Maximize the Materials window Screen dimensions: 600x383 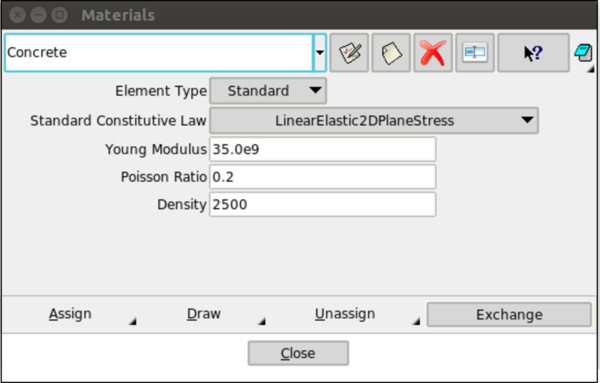point(59,15)
